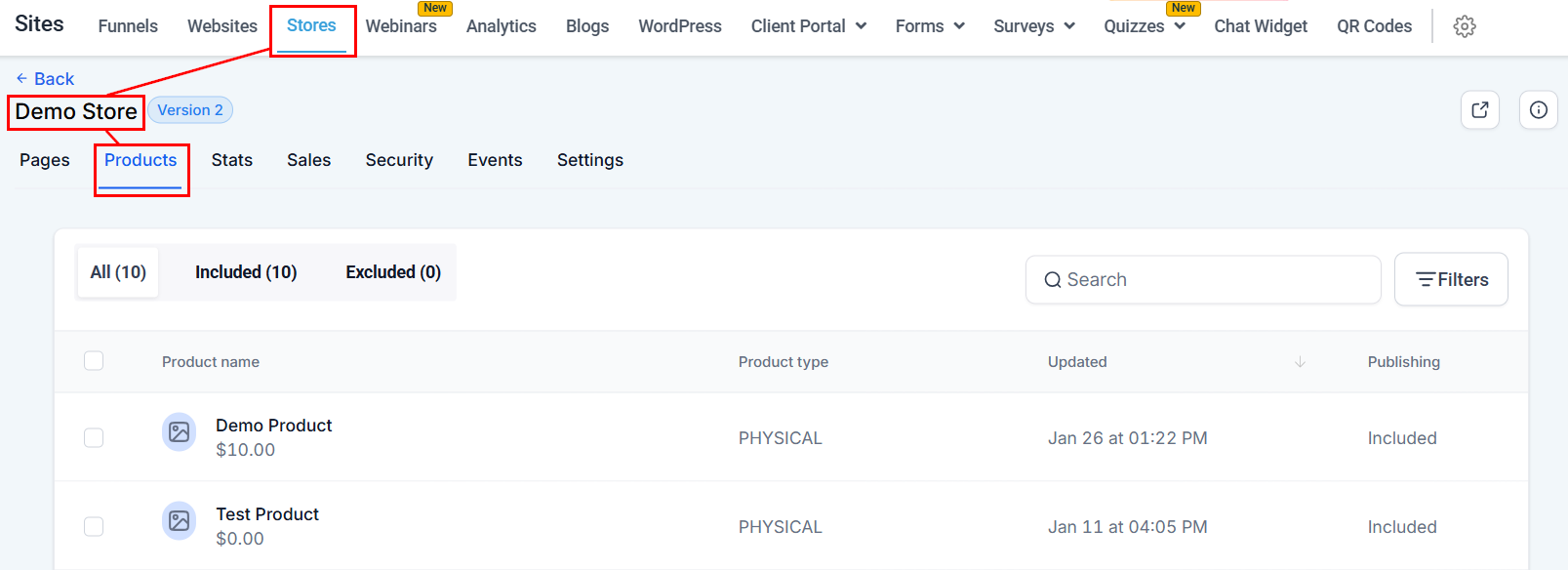The width and height of the screenshot is (1568, 570).
Task: Open the WordPress menu item
Action: [680, 26]
